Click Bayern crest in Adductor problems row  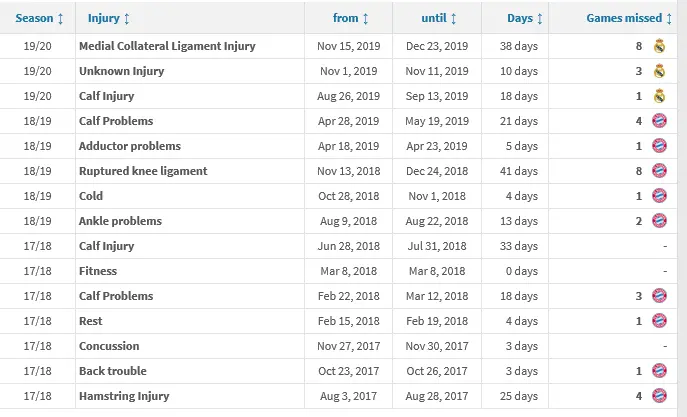click(x=659, y=146)
